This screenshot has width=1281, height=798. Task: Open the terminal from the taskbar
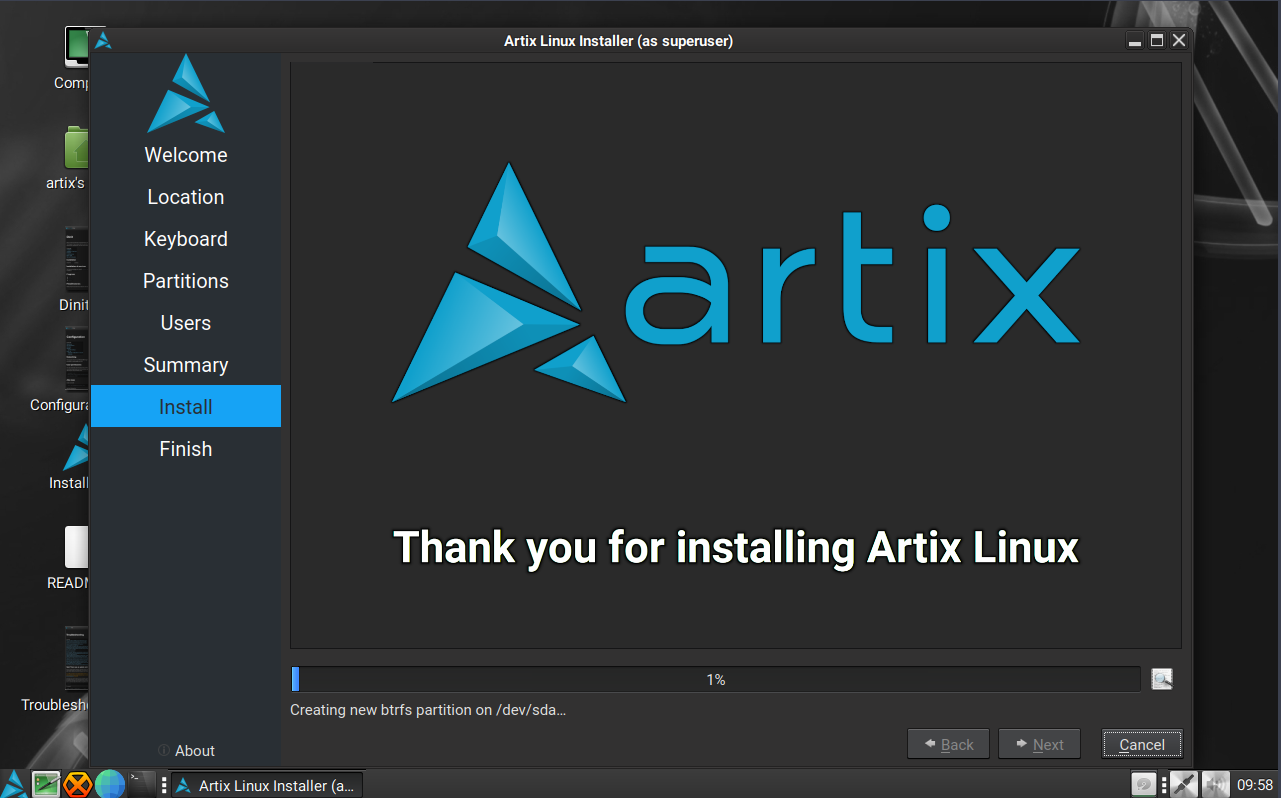click(x=141, y=784)
